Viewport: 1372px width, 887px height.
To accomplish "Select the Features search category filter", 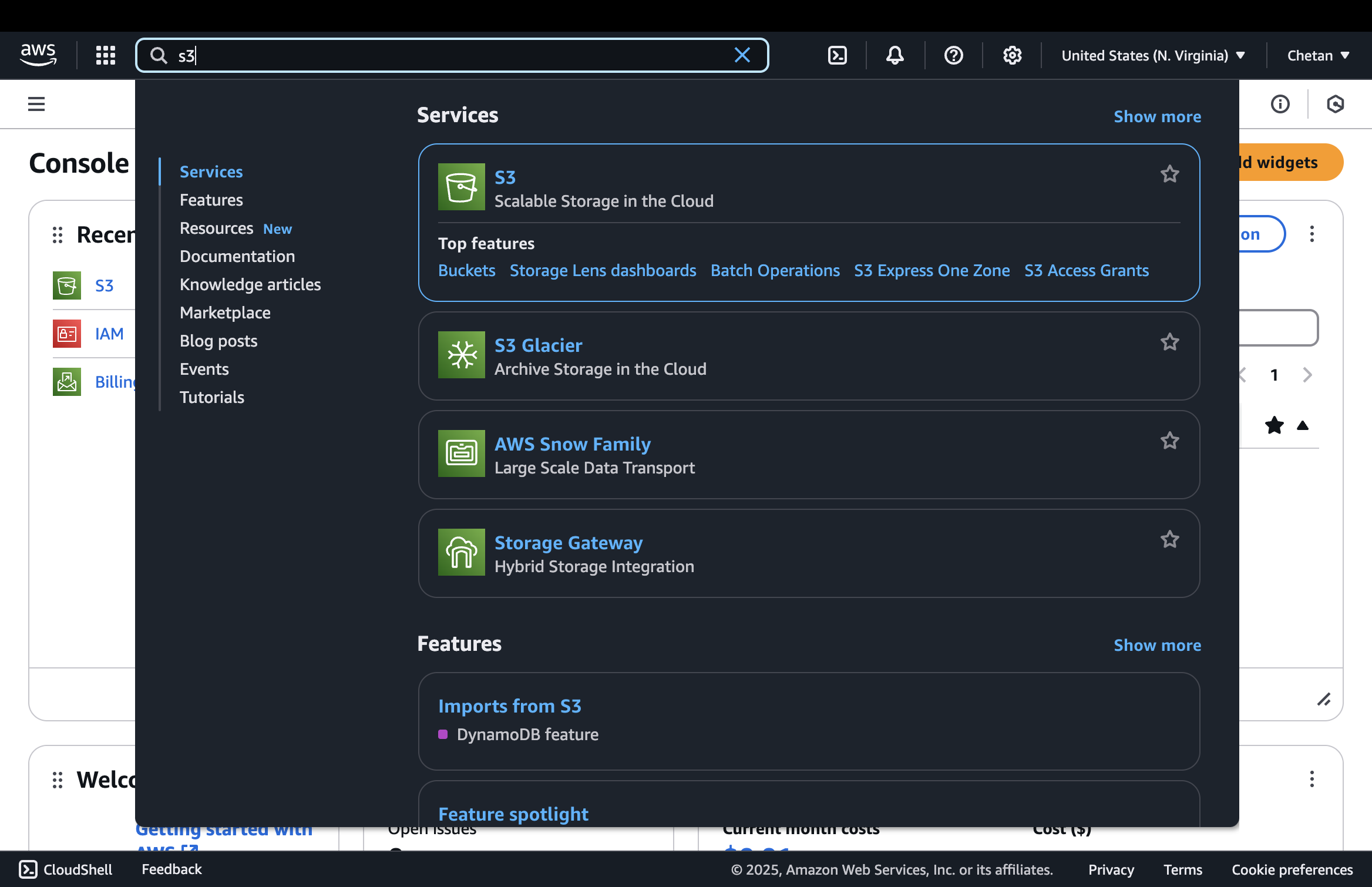I will (x=211, y=200).
